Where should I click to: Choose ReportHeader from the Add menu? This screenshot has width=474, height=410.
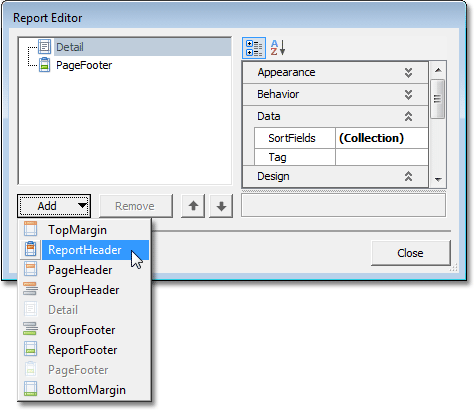[85, 250]
